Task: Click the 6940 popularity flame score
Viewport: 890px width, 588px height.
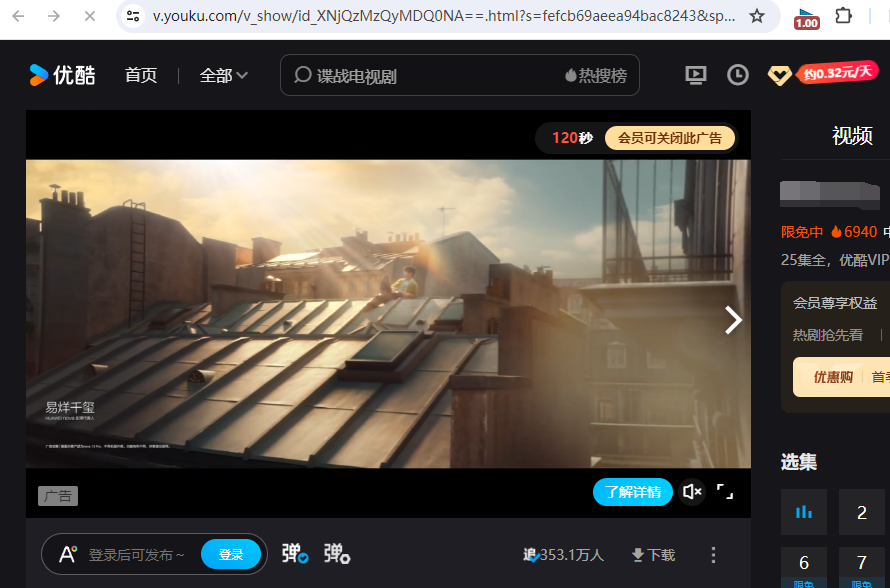Action: tap(854, 232)
